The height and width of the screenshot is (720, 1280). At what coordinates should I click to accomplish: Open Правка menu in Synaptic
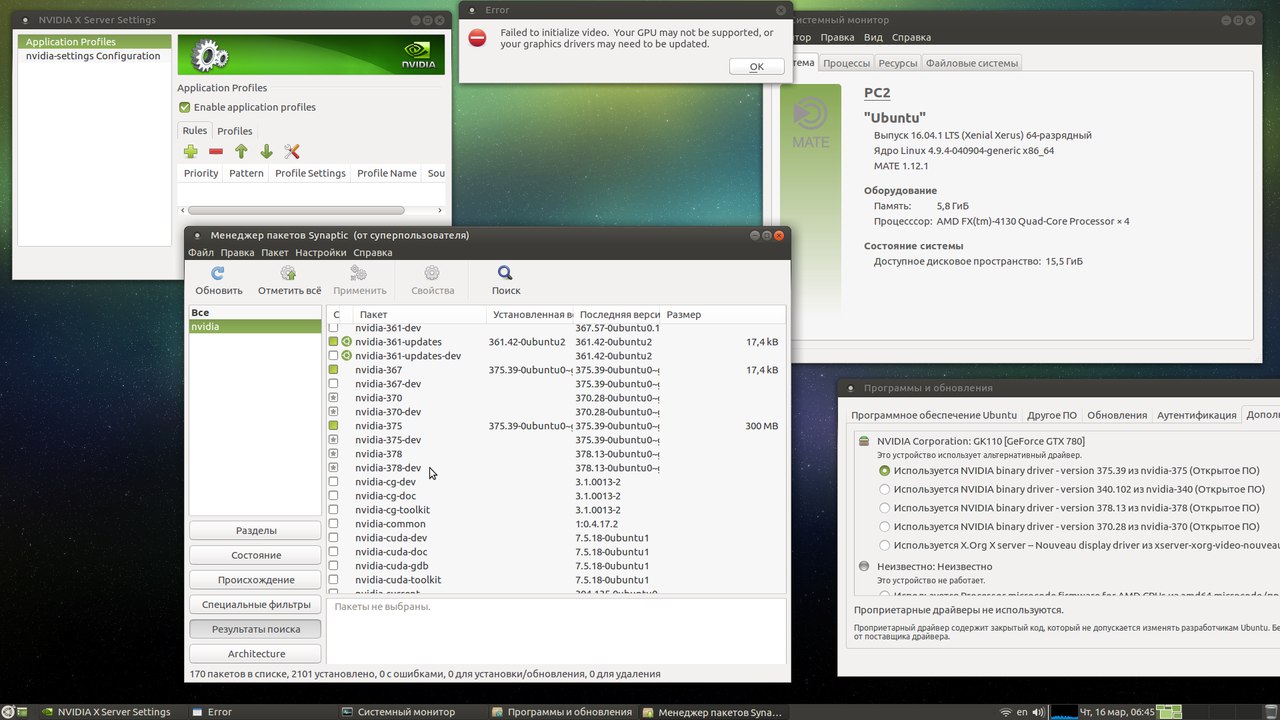click(x=237, y=253)
